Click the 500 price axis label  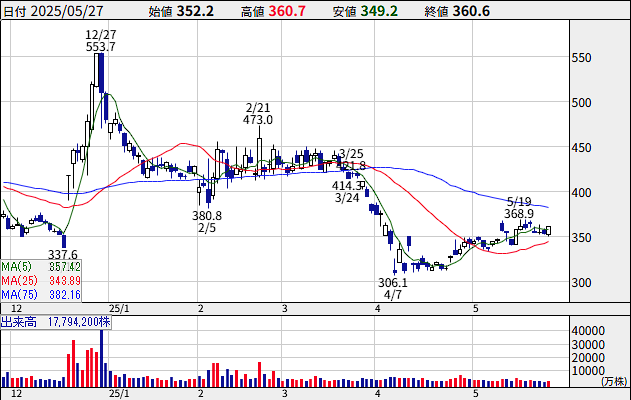[582, 103]
